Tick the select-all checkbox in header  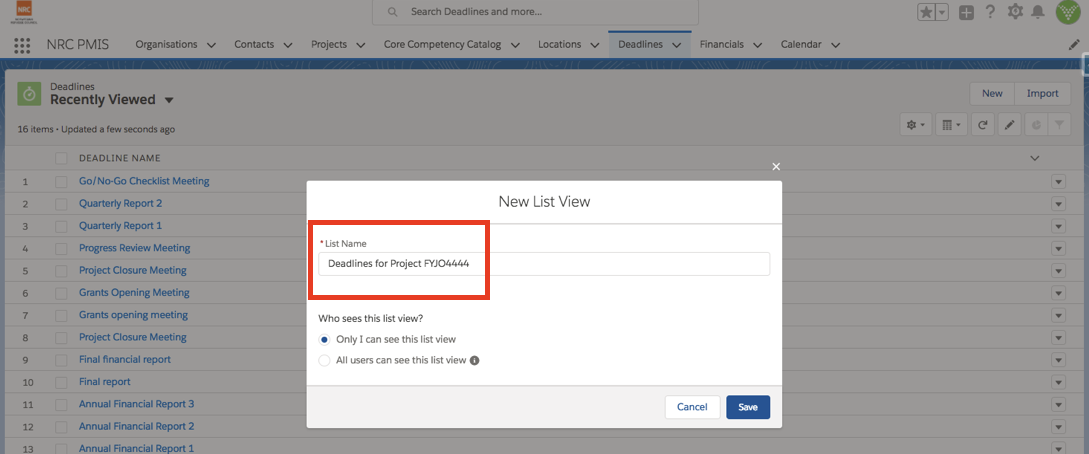(x=61, y=158)
